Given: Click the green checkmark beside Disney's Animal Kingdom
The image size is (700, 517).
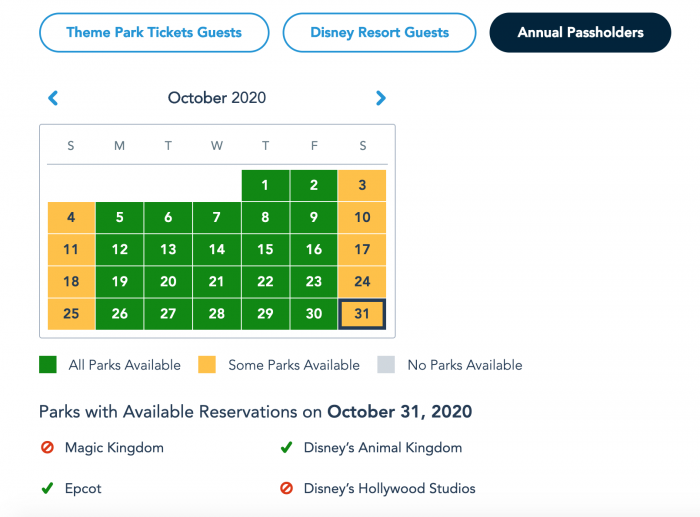Looking at the screenshot, I should 286,447.
